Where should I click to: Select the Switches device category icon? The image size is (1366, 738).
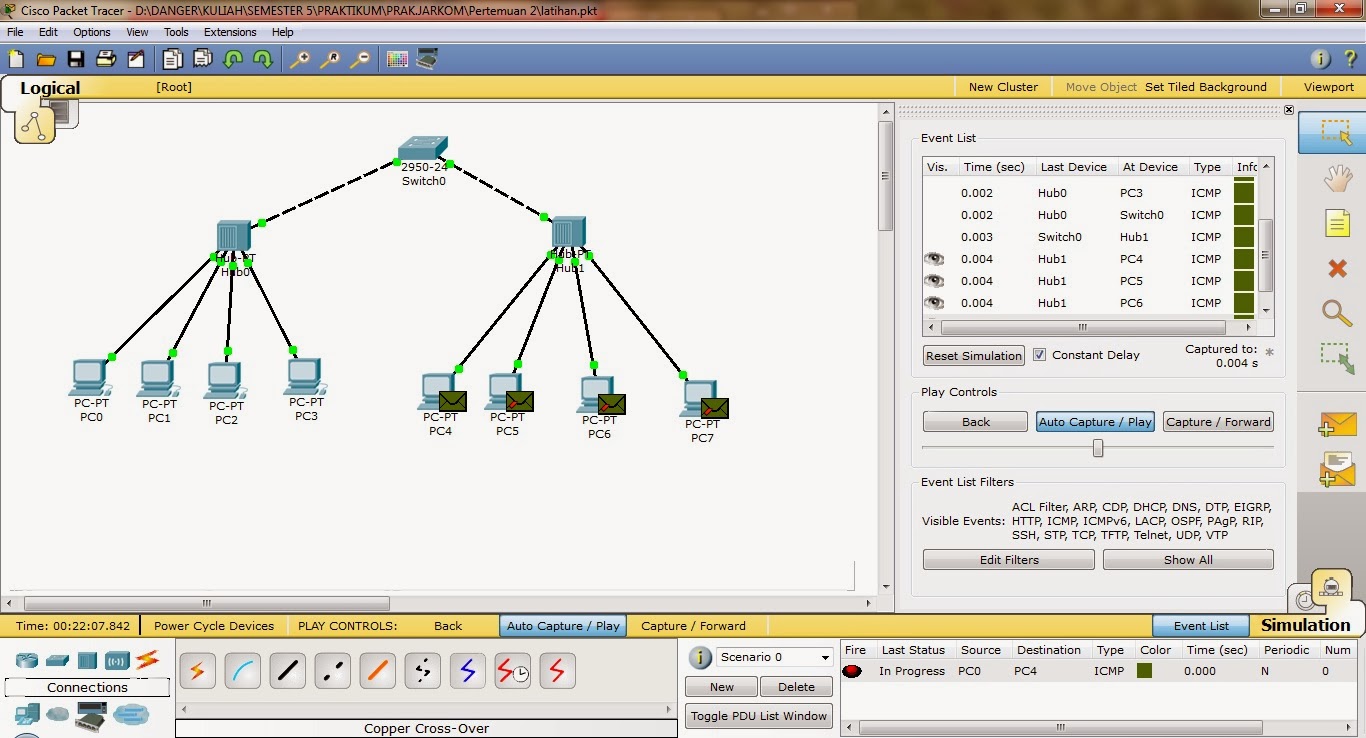[57, 661]
